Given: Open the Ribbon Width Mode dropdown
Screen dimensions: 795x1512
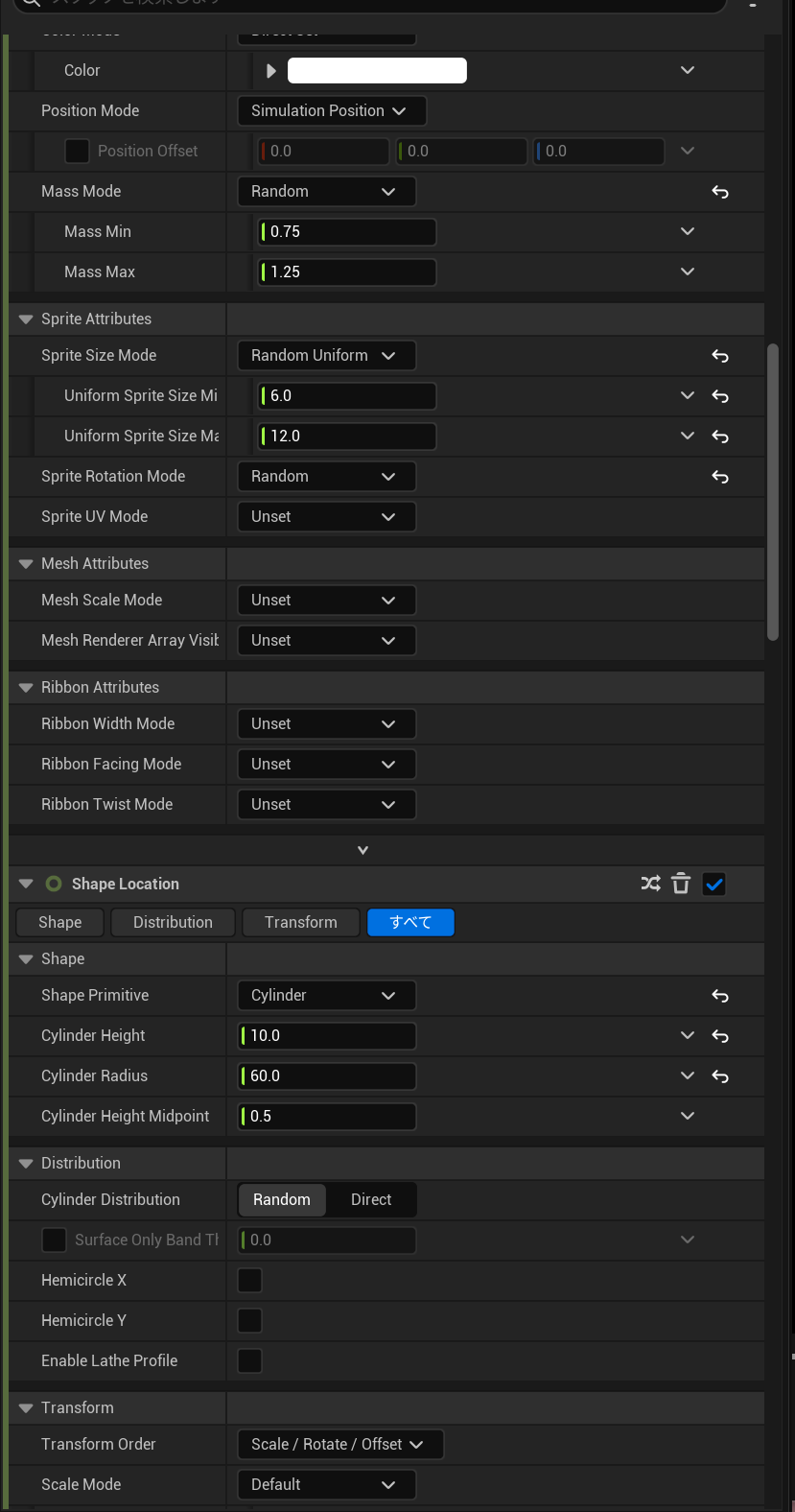Looking at the screenshot, I should pos(326,723).
